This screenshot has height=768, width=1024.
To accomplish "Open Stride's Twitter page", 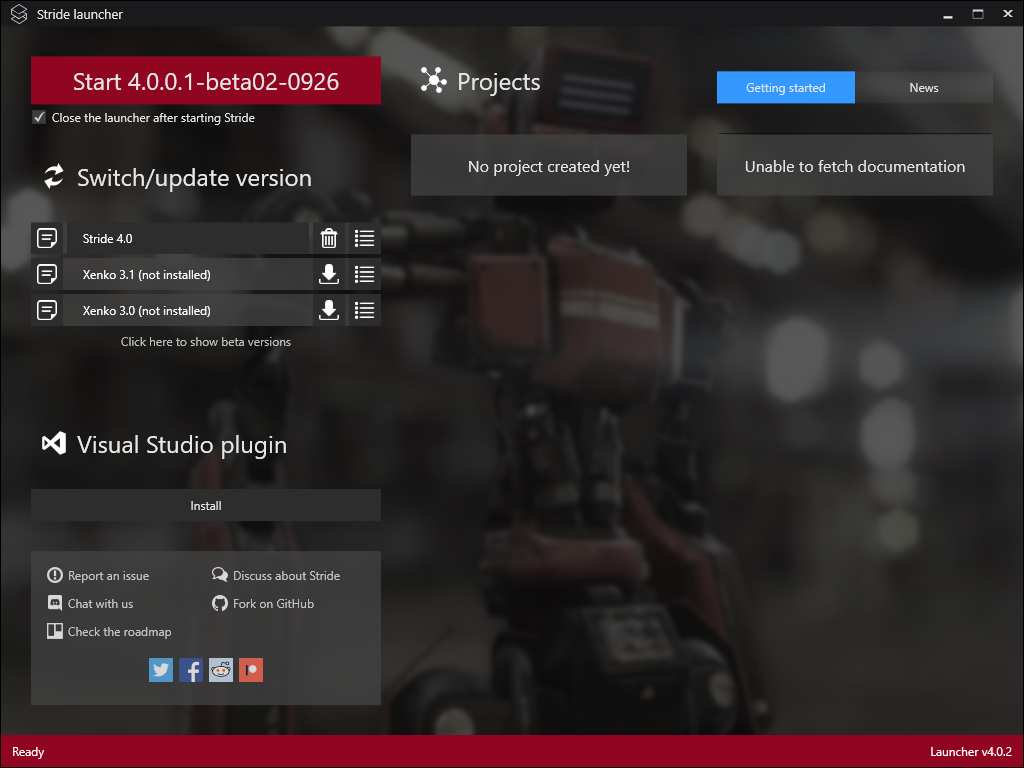I will pos(160,669).
